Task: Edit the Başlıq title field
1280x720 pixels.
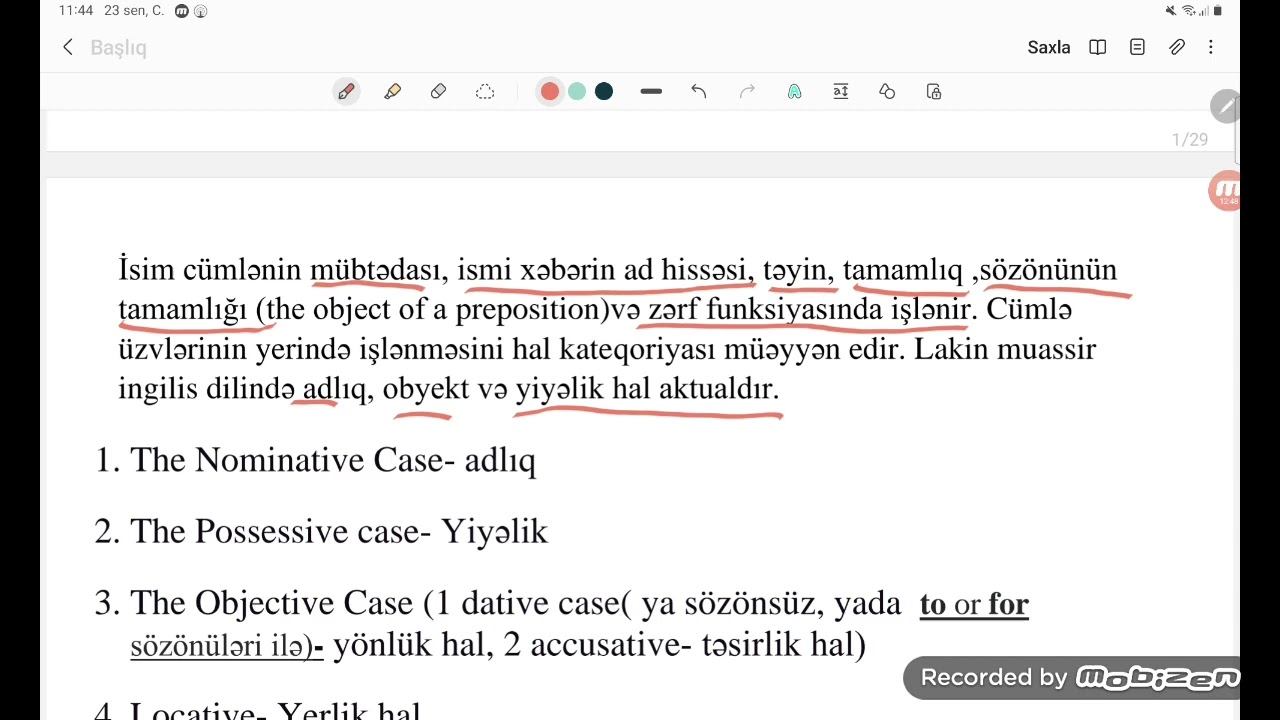Action: point(118,48)
